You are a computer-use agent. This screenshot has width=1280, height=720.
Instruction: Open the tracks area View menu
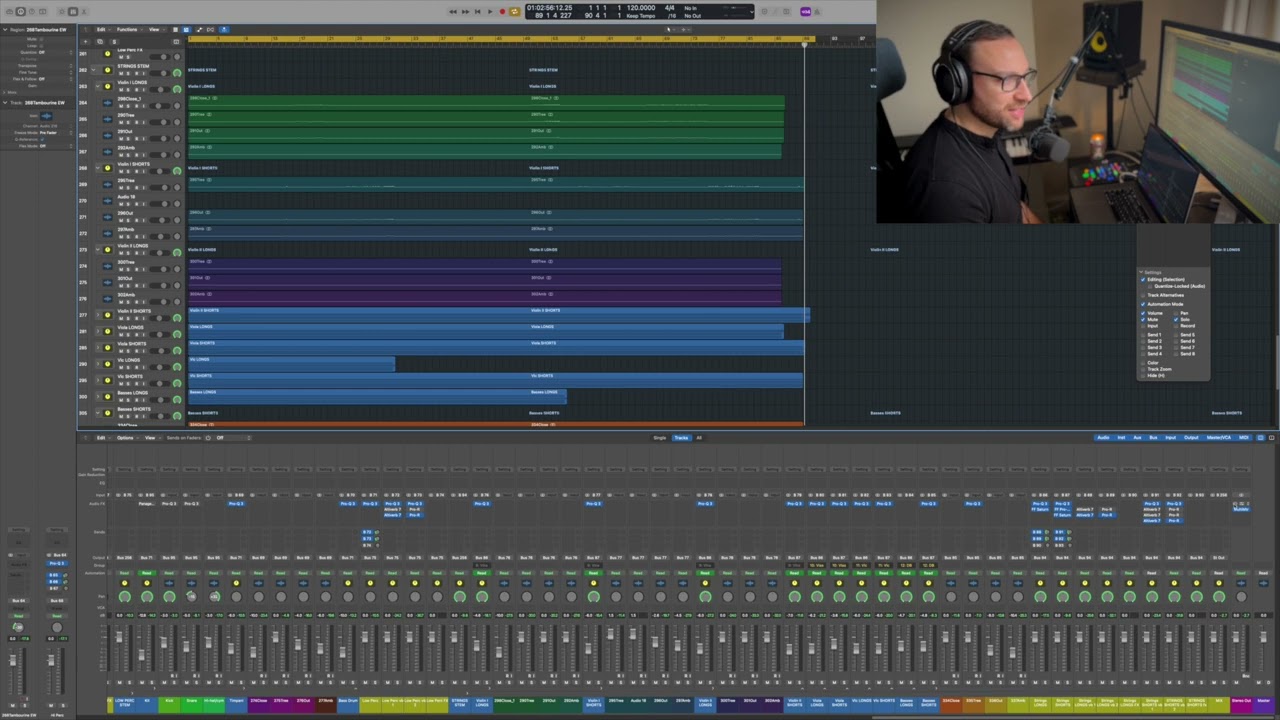point(156,29)
